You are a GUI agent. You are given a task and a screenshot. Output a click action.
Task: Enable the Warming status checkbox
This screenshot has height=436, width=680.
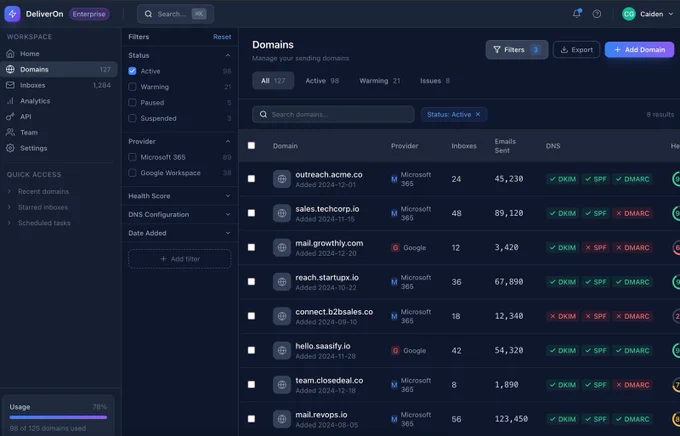point(132,87)
